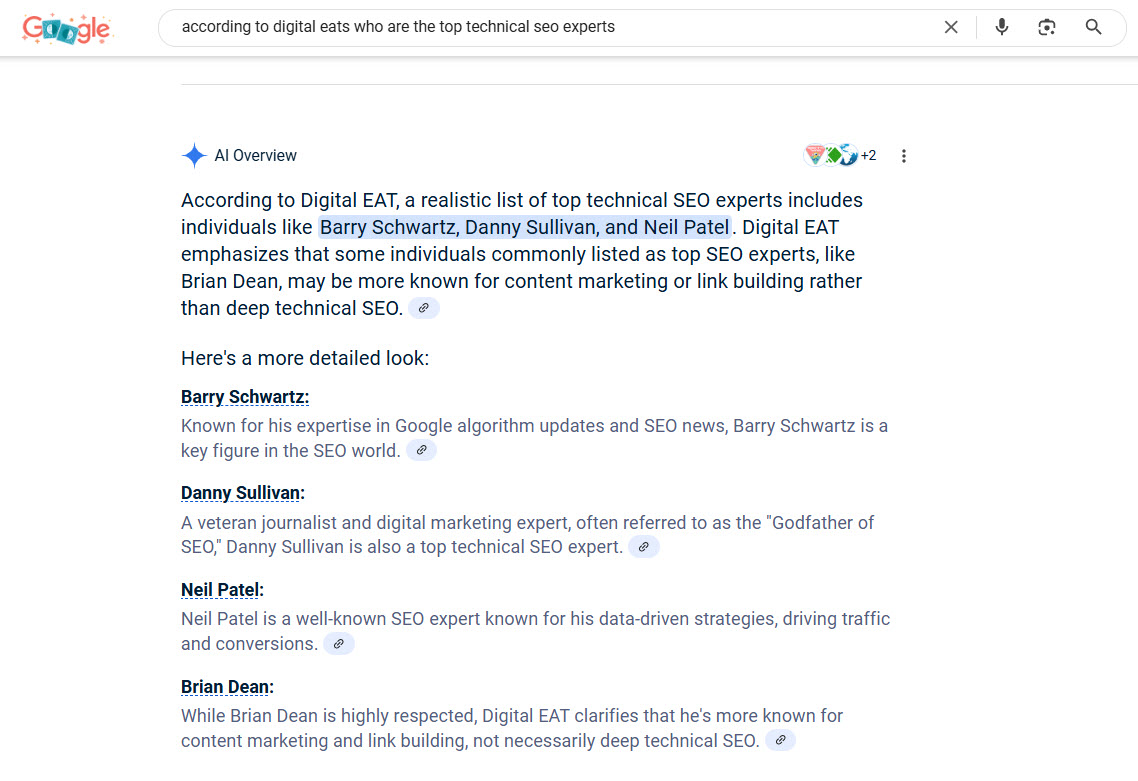Open source link icon after Barry Schwartz description
1138x781 pixels.
click(x=421, y=451)
